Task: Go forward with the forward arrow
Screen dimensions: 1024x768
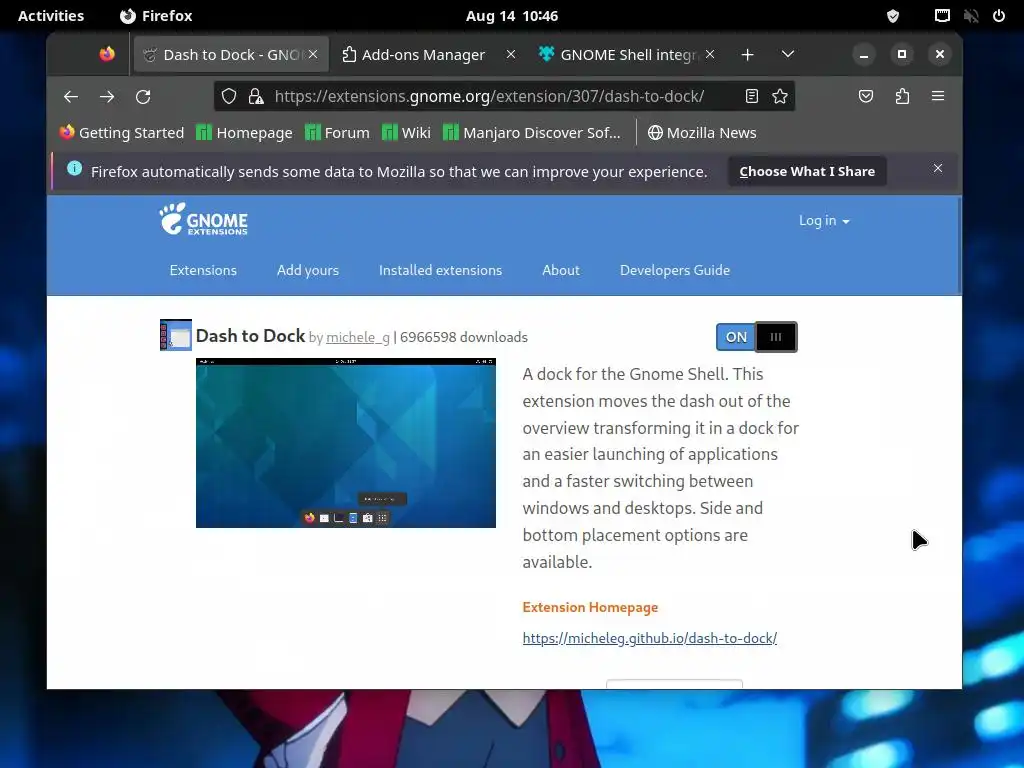Action: pyautogui.click(x=107, y=97)
